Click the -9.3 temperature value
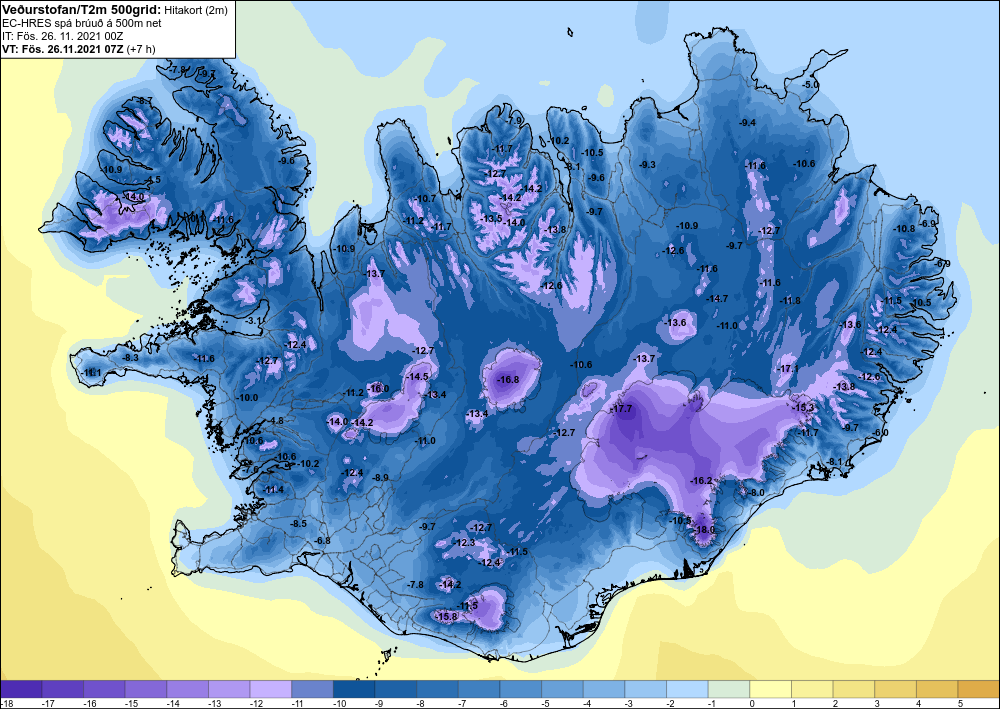Image resolution: width=1000 pixels, height=709 pixels. pyautogui.click(x=647, y=164)
